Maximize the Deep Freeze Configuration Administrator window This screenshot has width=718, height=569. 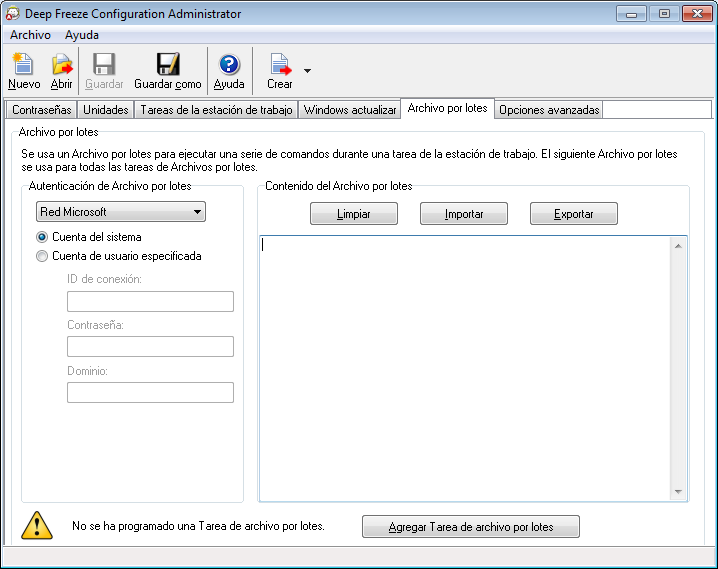tap(664, 14)
